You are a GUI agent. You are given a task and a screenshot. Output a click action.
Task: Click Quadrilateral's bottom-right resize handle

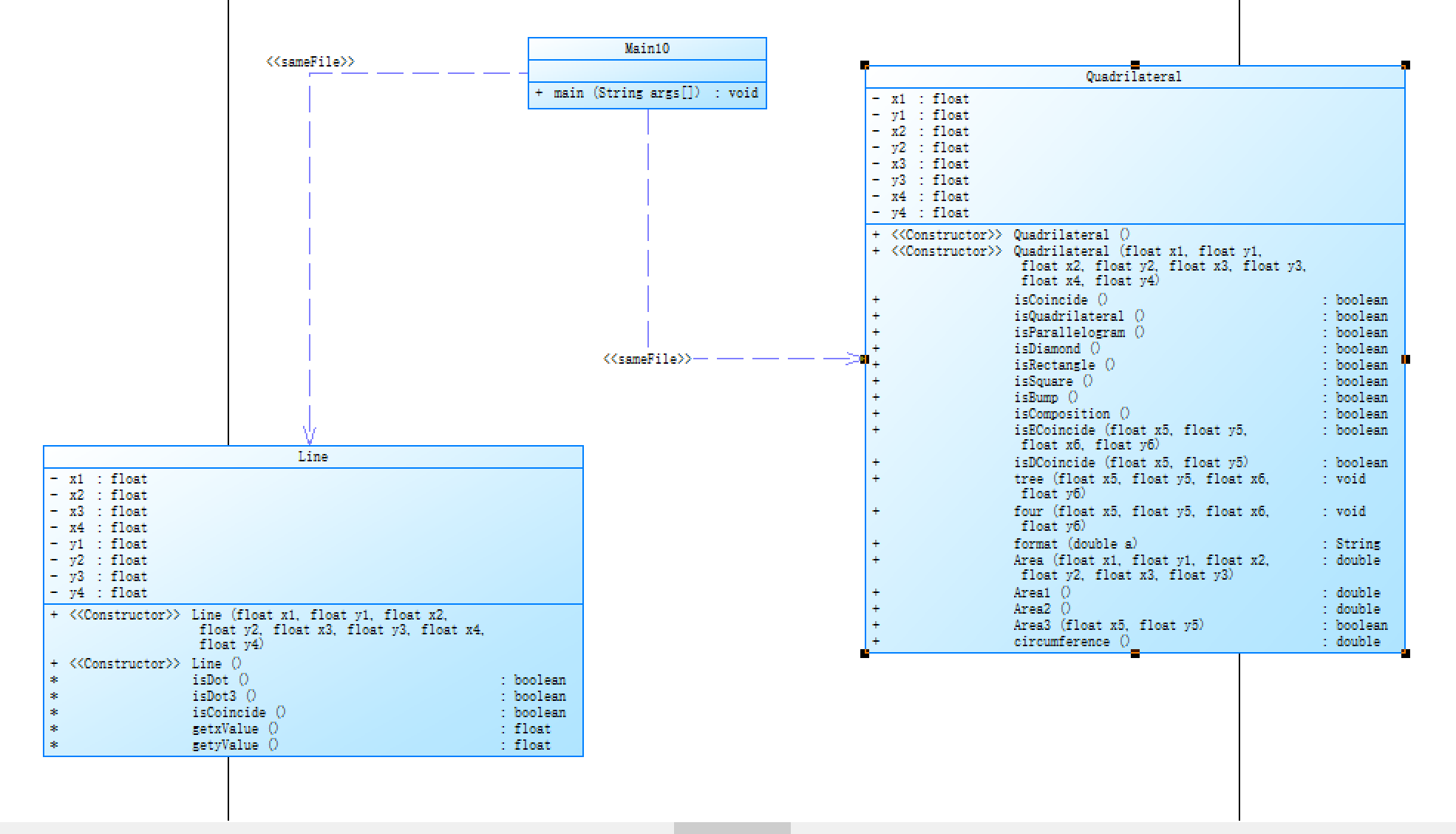click(x=1405, y=653)
